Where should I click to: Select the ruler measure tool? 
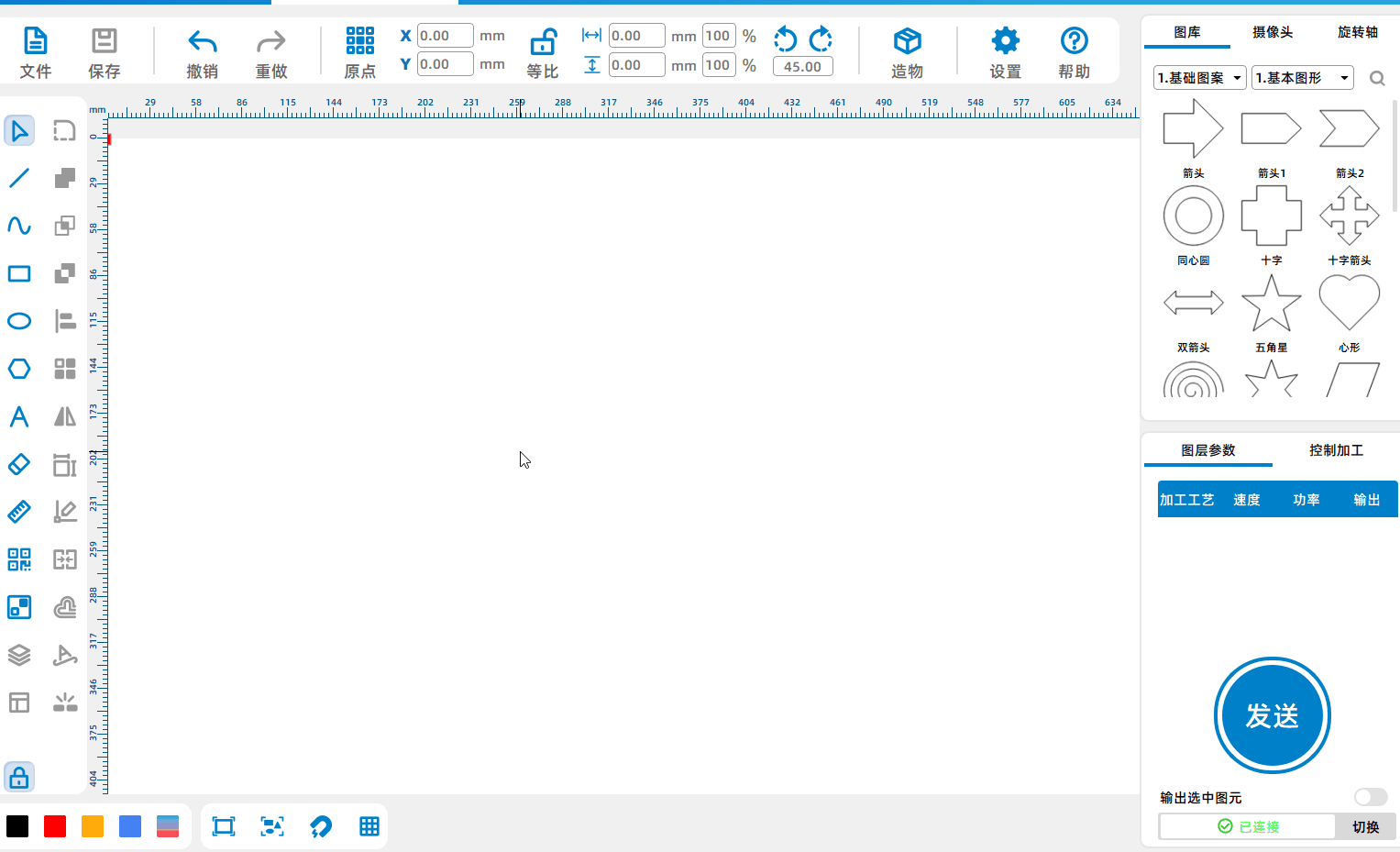coord(19,512)
